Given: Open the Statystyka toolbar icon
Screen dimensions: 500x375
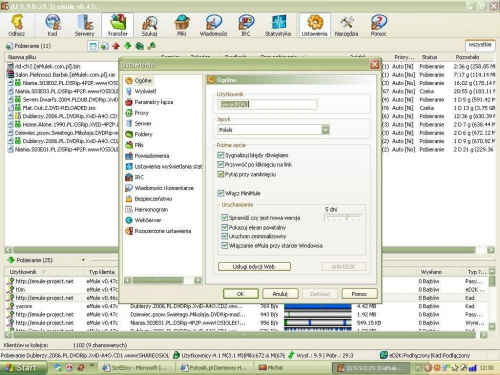Looking at the screenshot, I should click(278, 25).
